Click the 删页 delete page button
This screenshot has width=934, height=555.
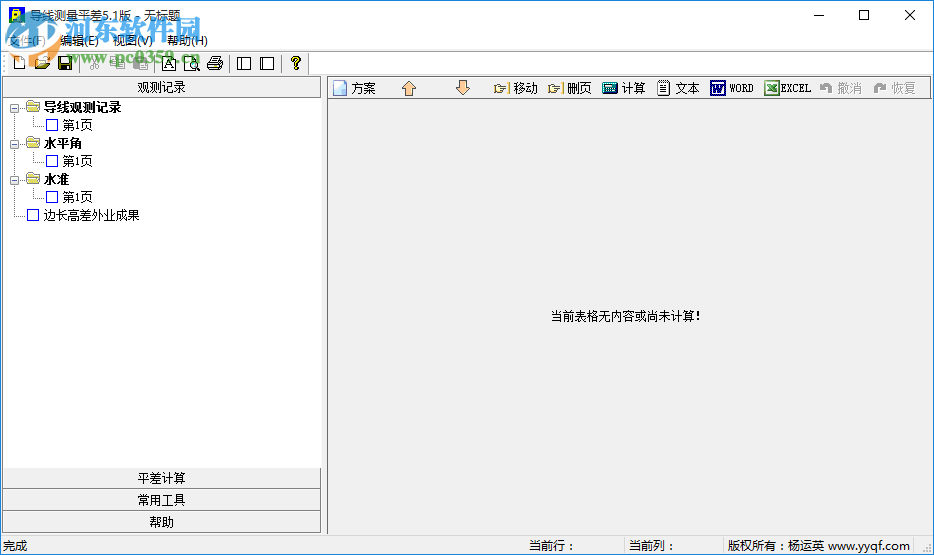click(x=569, y=88)
